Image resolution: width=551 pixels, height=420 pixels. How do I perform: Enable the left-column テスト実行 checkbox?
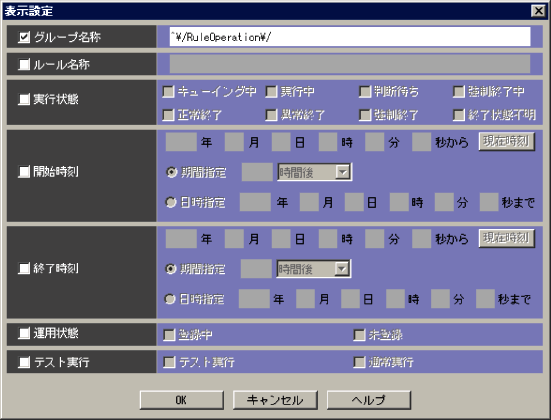(x=24, y=362)
